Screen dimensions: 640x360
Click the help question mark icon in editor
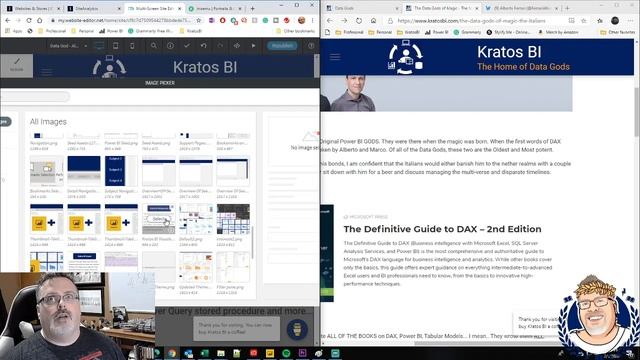click(x=311, y=46)
